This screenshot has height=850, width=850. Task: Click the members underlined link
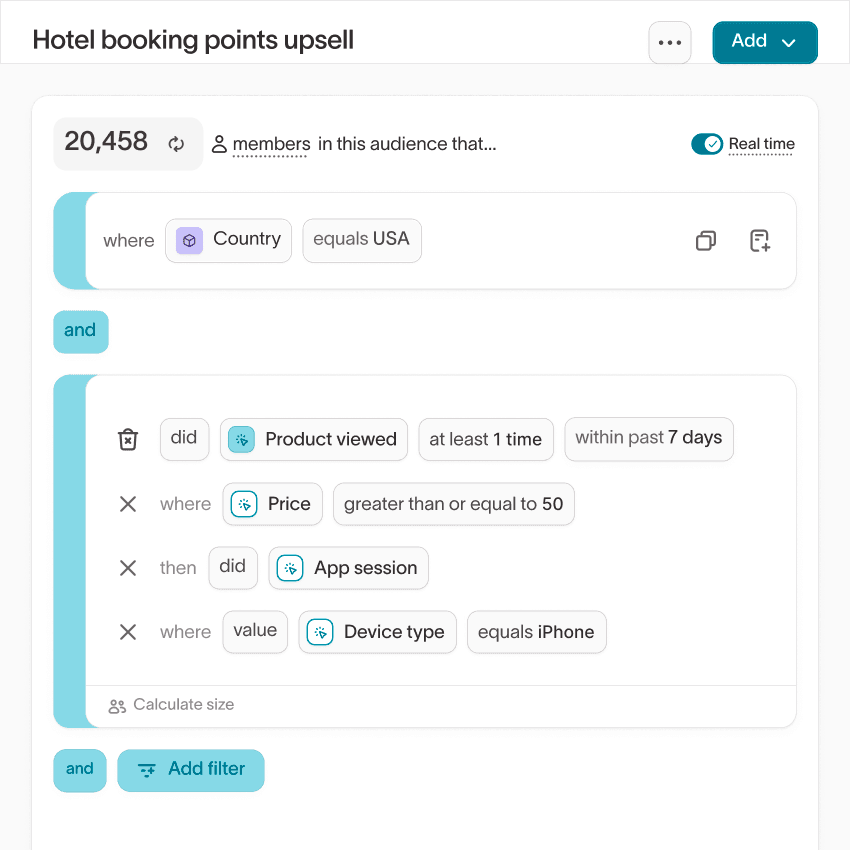(270, 144)
